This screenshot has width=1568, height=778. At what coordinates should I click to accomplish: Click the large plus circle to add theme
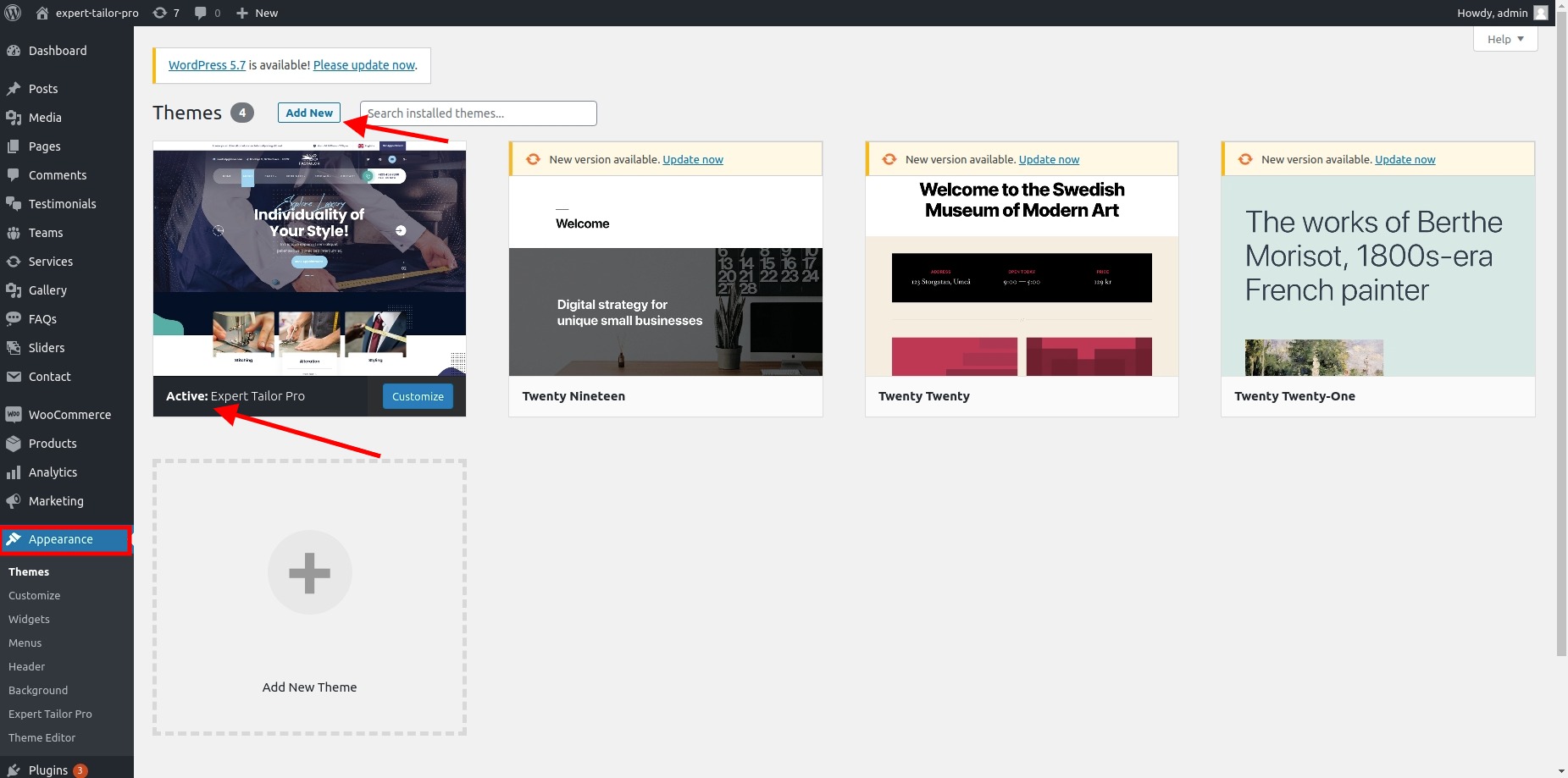[310, 572]
